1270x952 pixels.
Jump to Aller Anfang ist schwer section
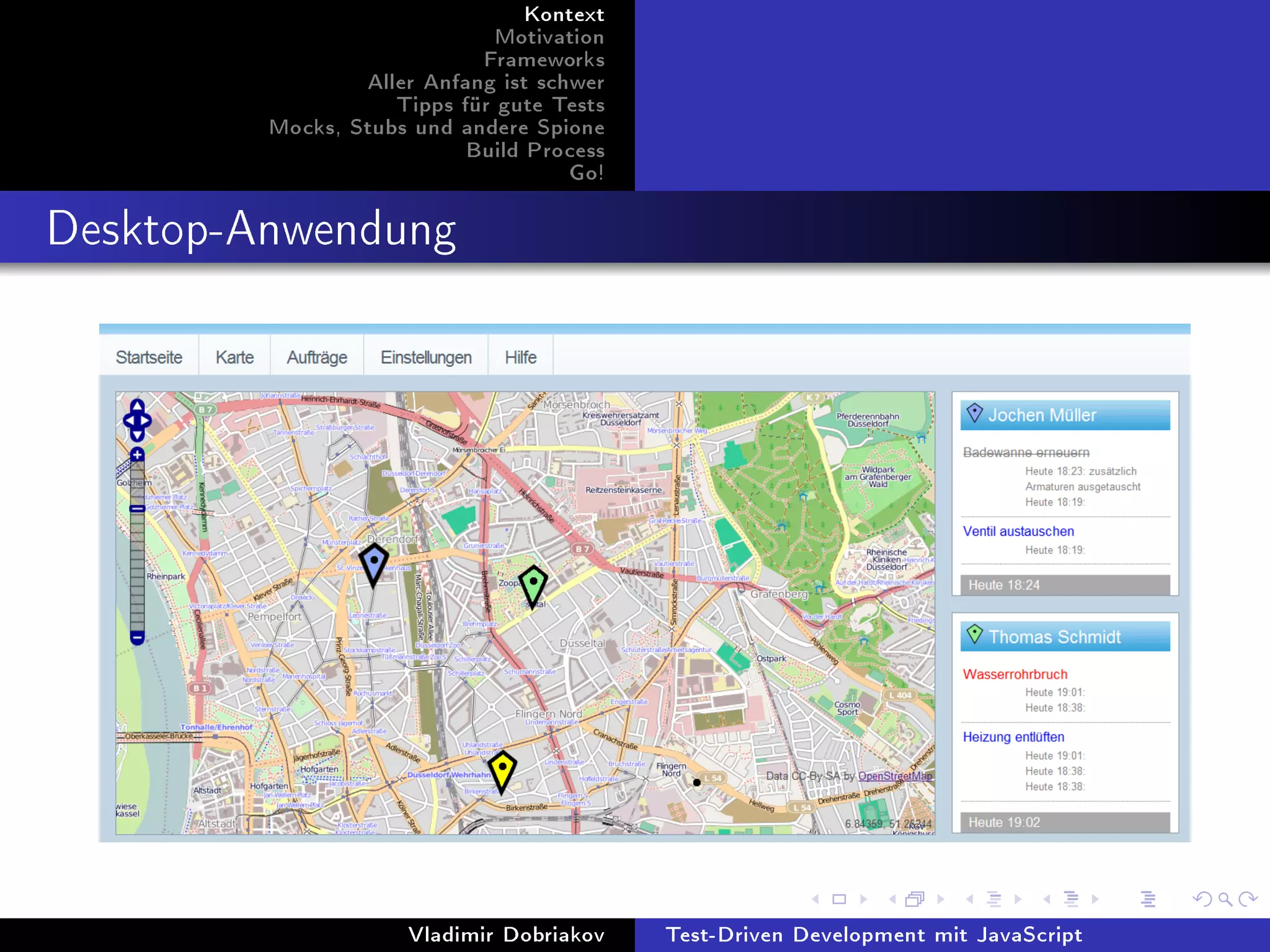486,82
